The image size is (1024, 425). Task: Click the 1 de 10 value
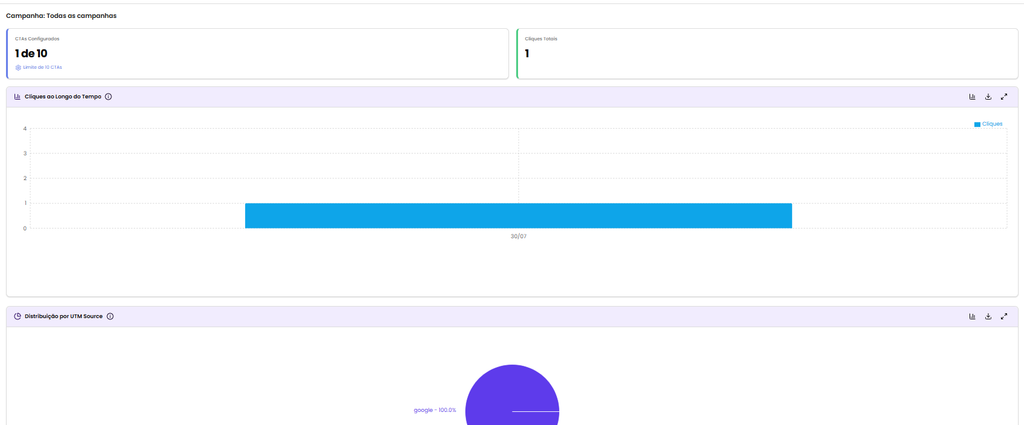(31, 54)
